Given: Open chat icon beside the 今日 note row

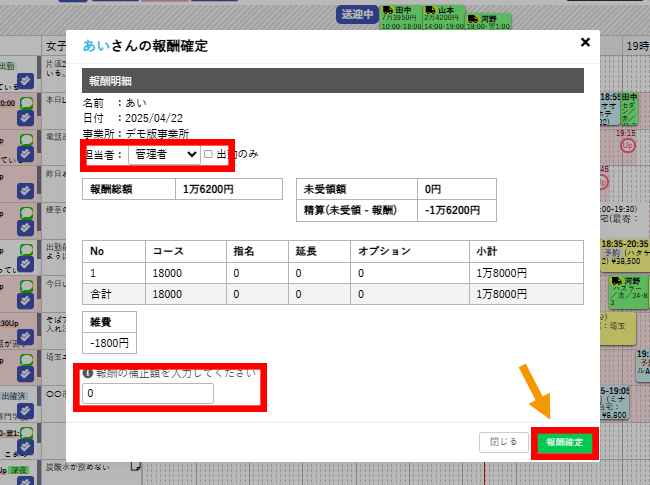Looking at the screenshot, I should pyautogui.click(x=27, y=286).
